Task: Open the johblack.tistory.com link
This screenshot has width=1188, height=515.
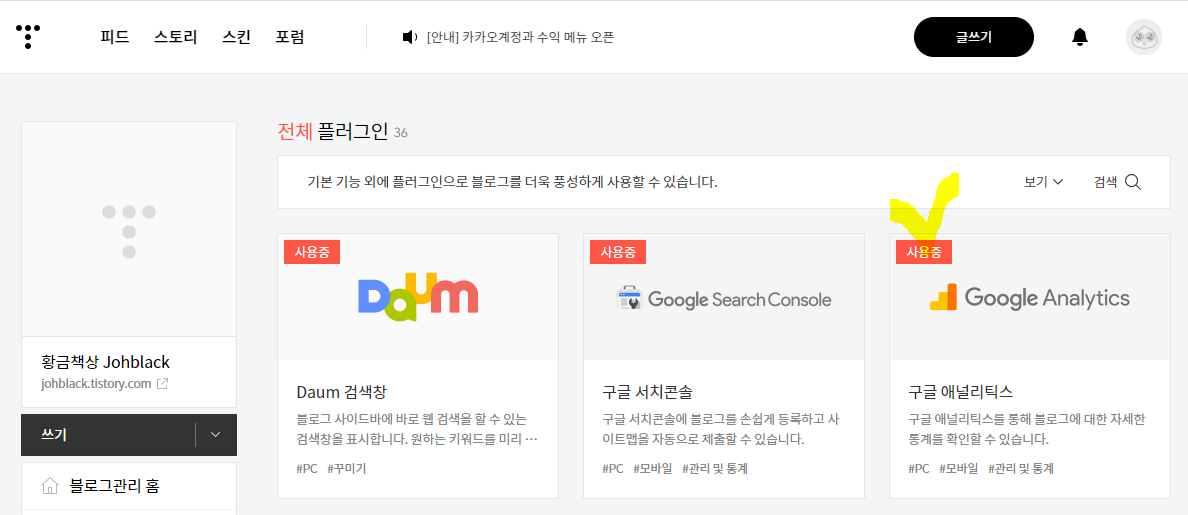Action: click(x=97, y=383)
